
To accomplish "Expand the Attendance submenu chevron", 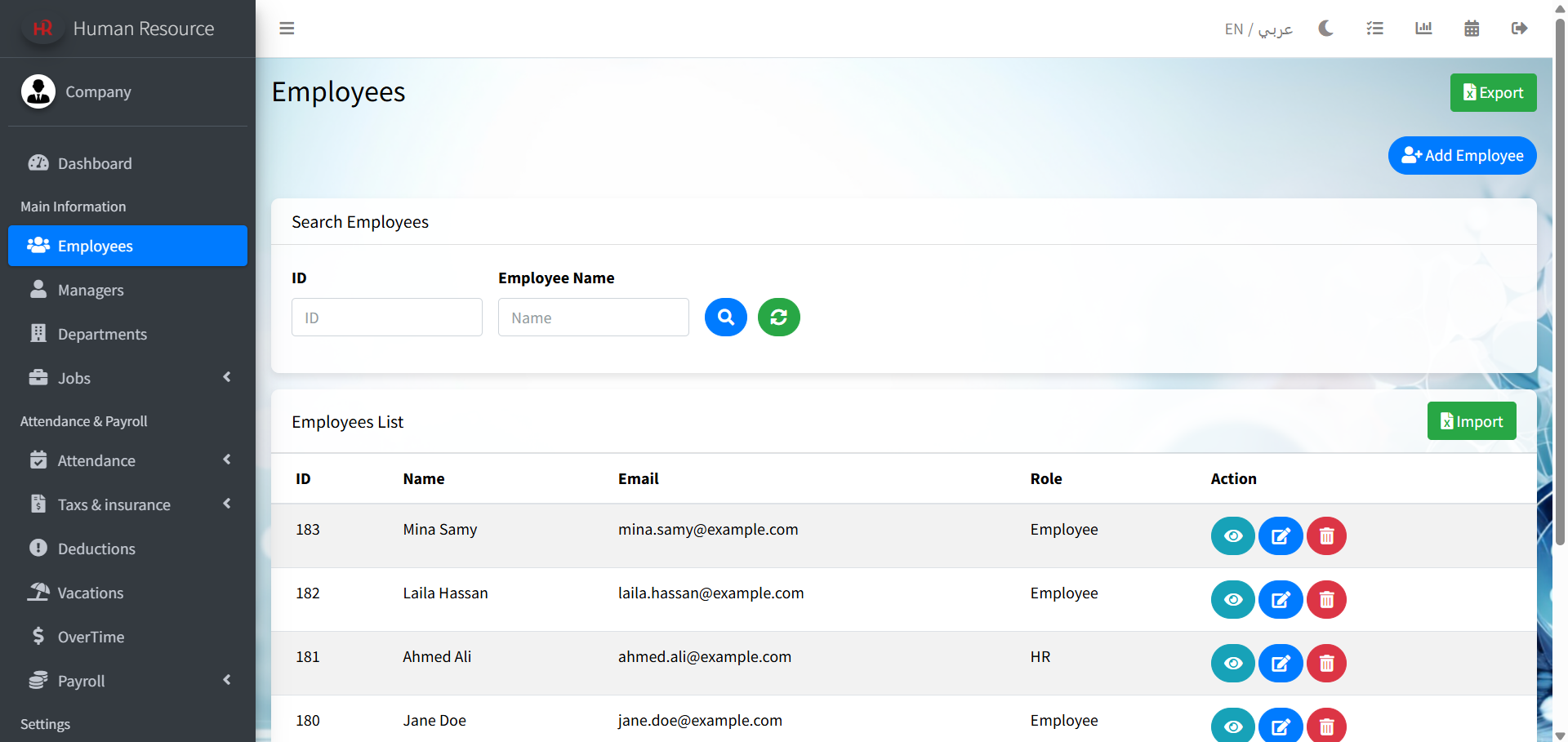I will coord(227,460).
